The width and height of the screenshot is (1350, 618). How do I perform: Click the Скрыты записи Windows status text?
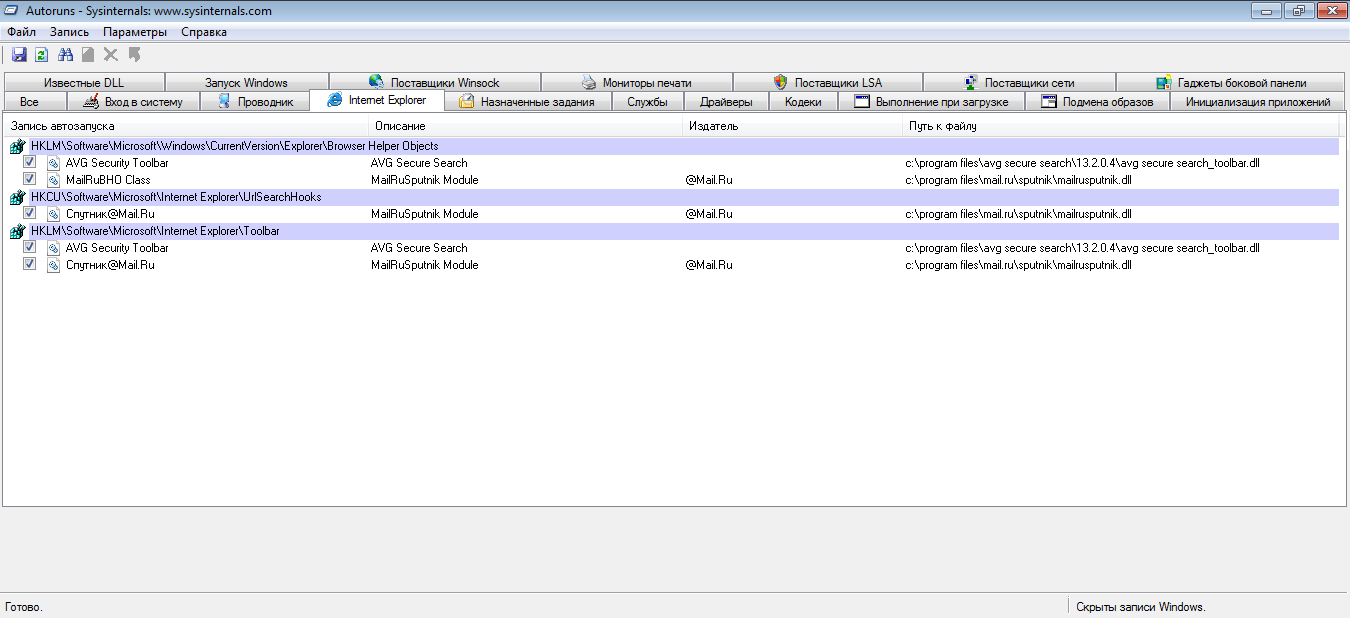[x=1141, y=607]
